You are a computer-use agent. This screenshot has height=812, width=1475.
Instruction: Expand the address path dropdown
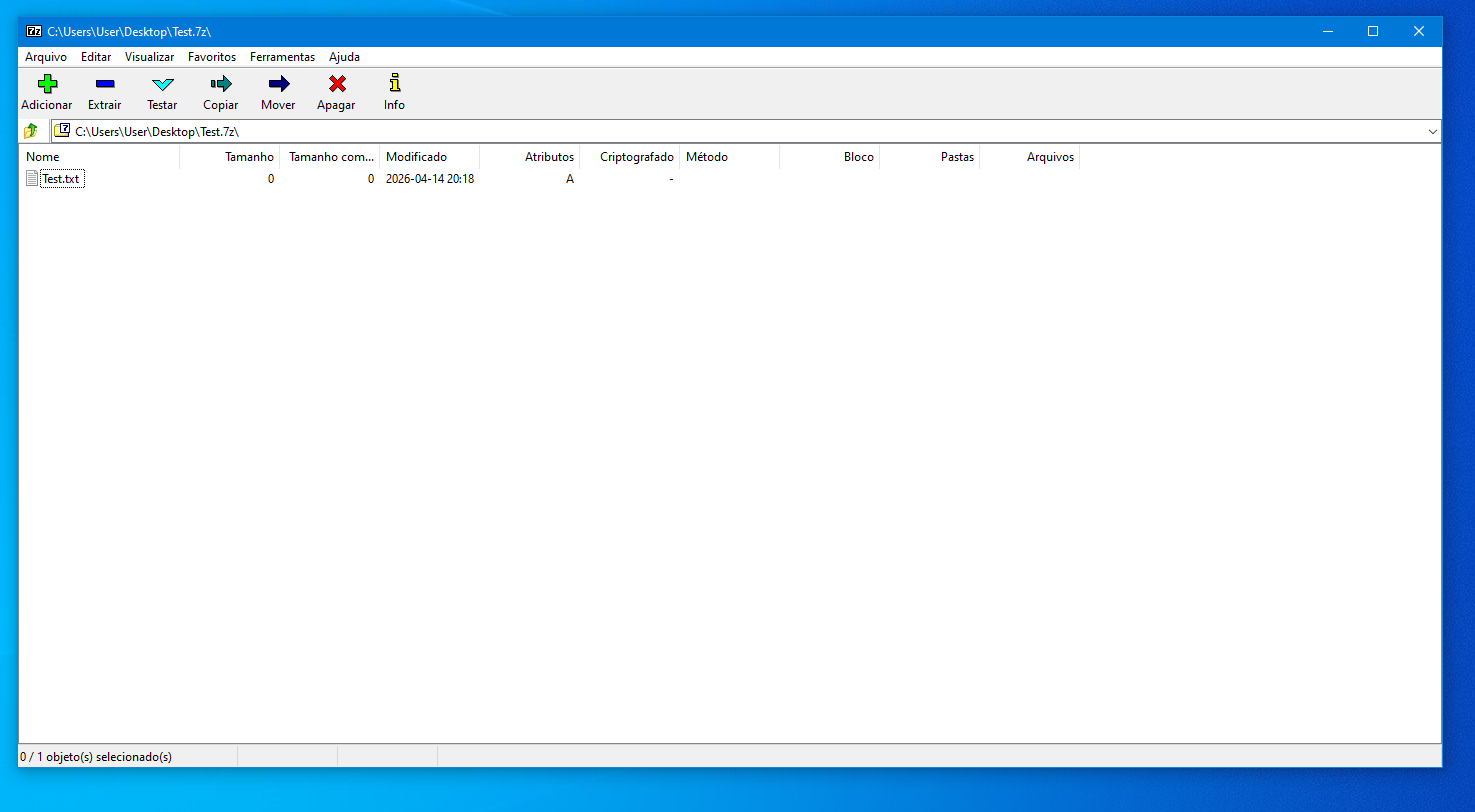[x=1432, y=131]
